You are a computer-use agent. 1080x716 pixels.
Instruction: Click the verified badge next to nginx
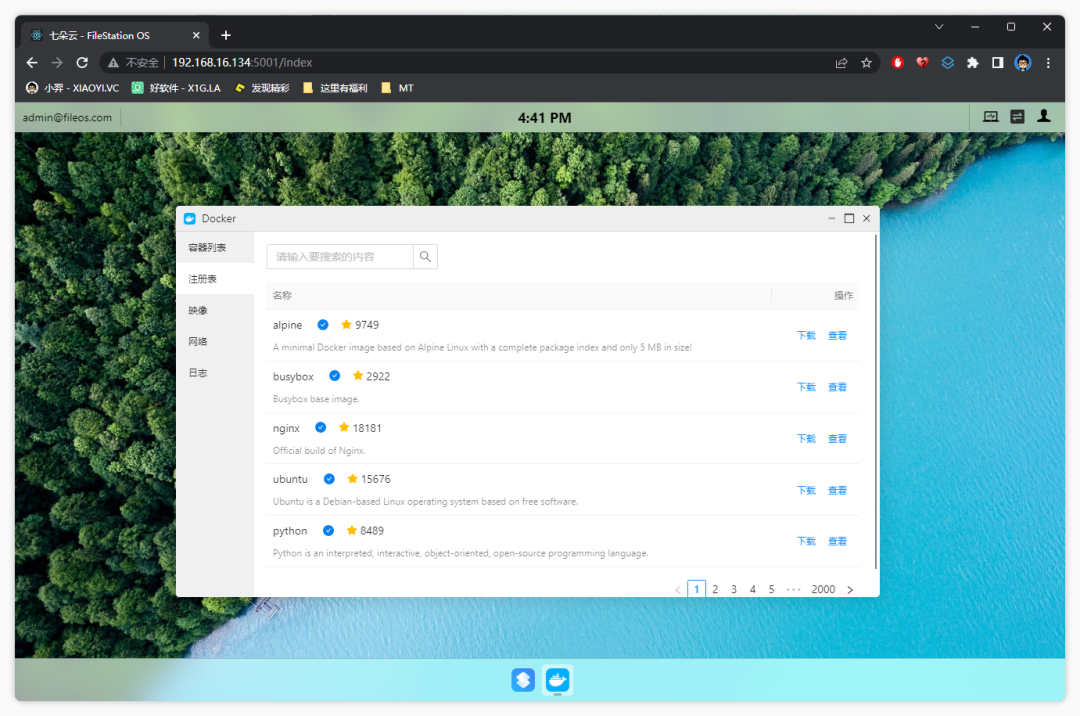tap(320, 428)
